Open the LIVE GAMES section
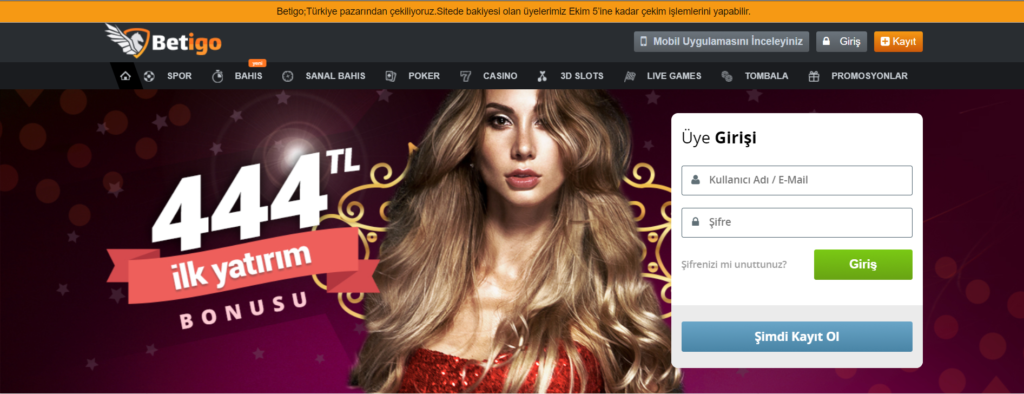The width and height of the screenshot is (1024, 394). click(674, 76)
